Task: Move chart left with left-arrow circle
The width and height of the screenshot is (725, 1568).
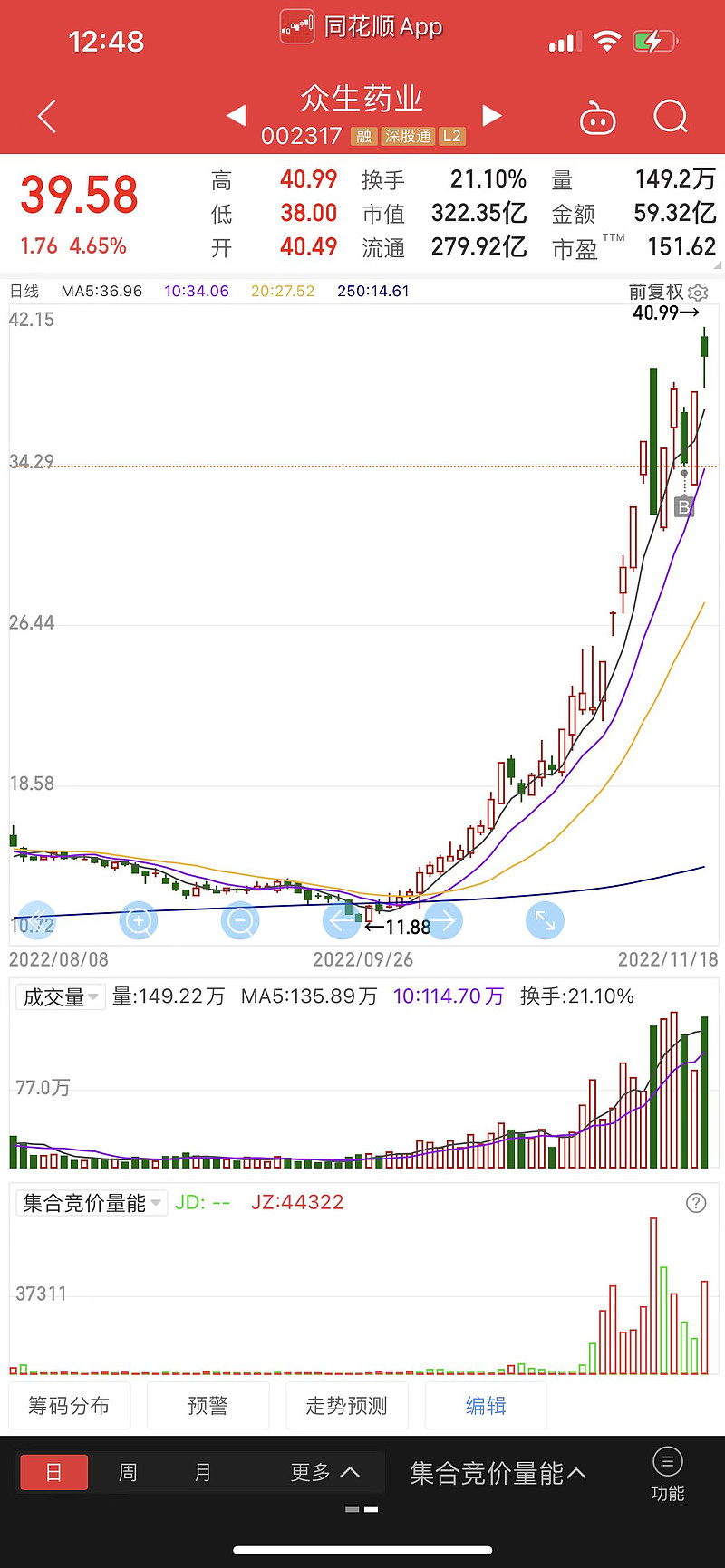Action: click(343, 920)
